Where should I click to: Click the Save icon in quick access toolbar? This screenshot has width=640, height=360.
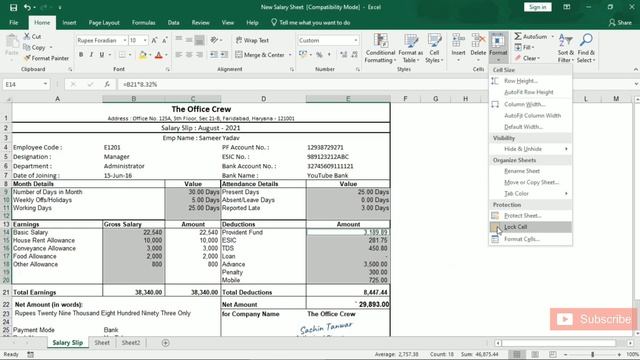[x=13, y=7]
